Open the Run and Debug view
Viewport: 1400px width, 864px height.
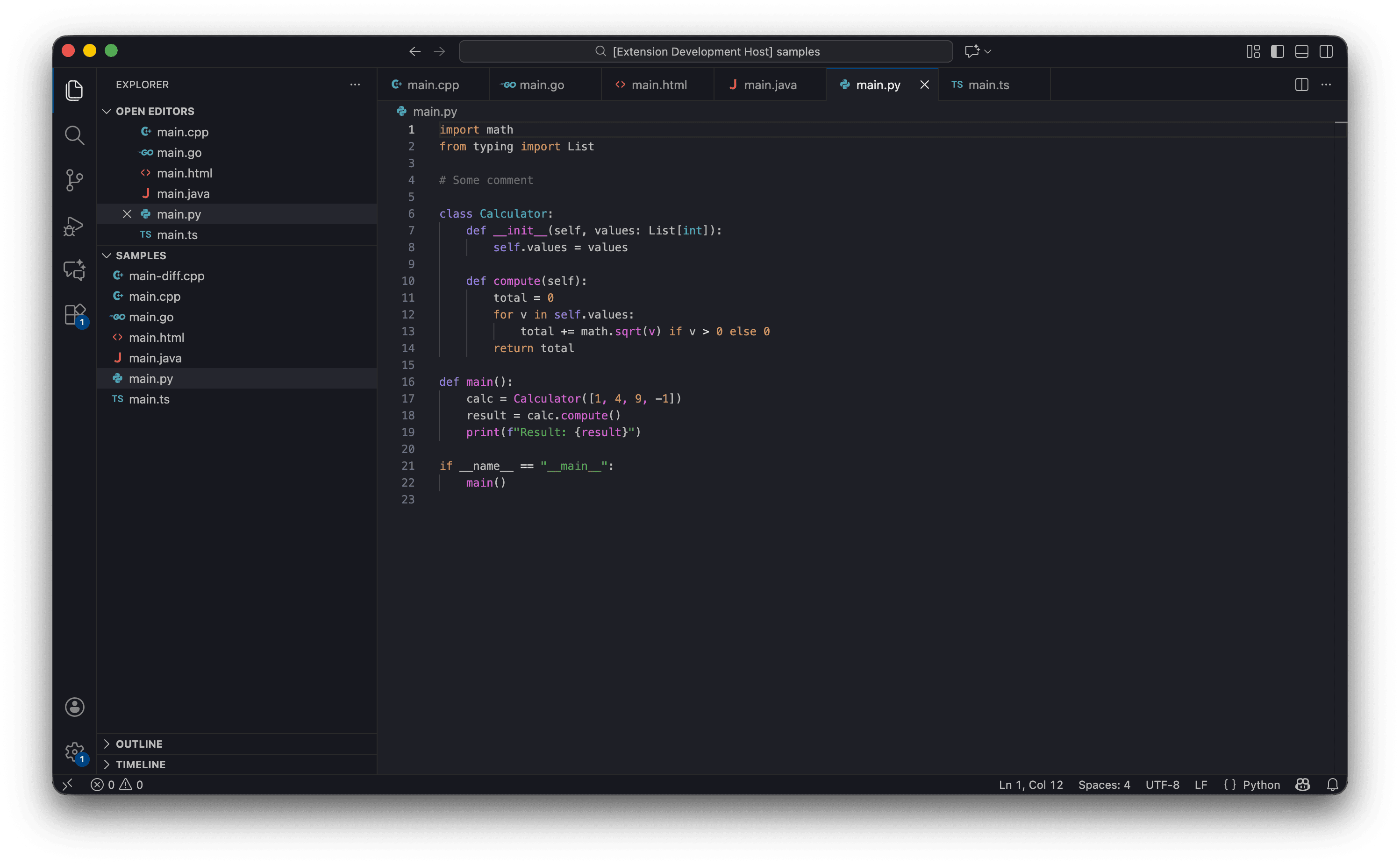pyautogui.click(x=74, y=227)
